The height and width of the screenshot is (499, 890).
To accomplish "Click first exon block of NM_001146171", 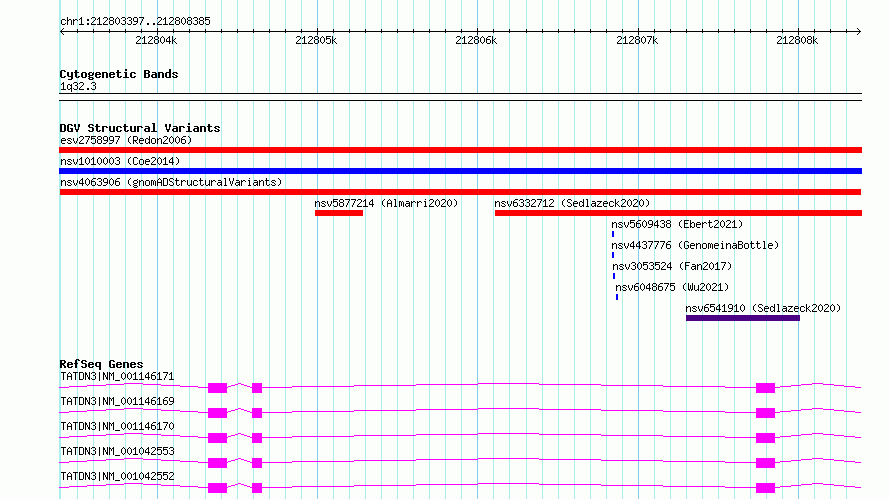I will [217, 388].
